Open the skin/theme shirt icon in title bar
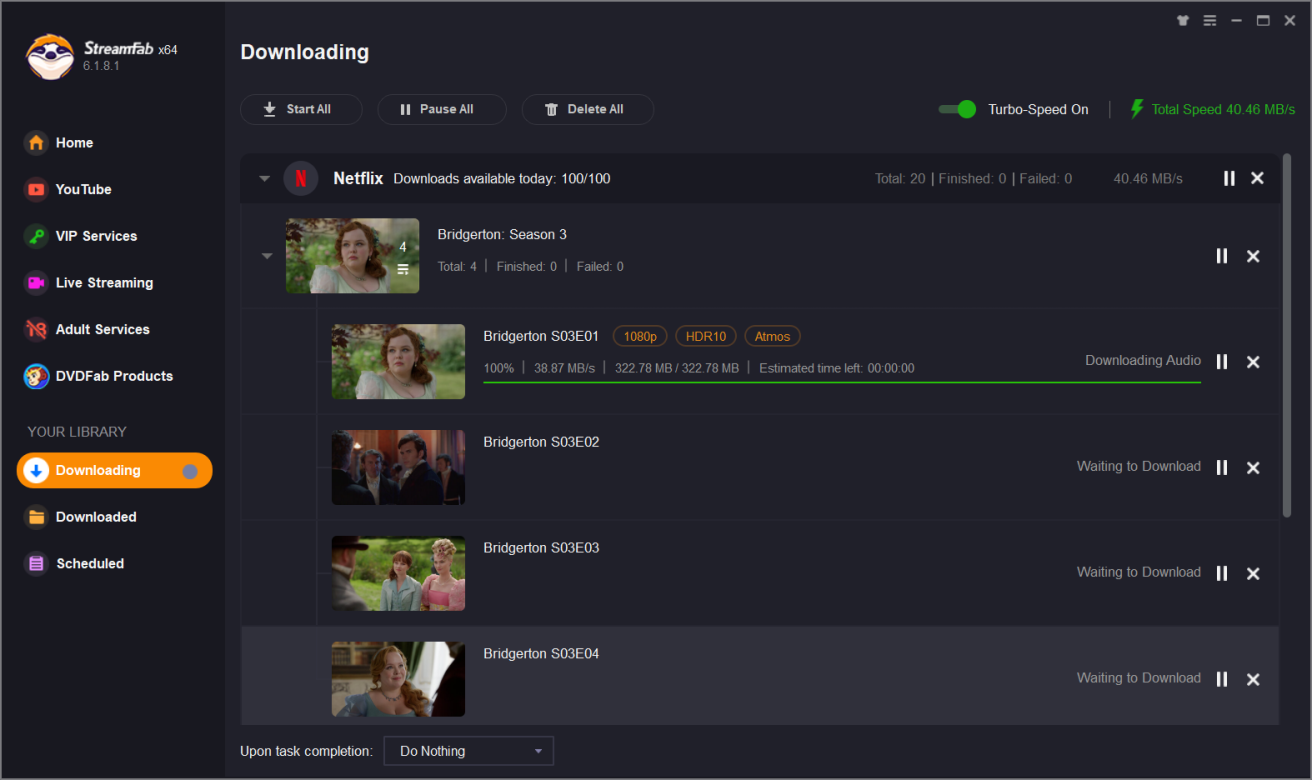The width and height of the screenshot is (1312, 780). [1183, 20]
